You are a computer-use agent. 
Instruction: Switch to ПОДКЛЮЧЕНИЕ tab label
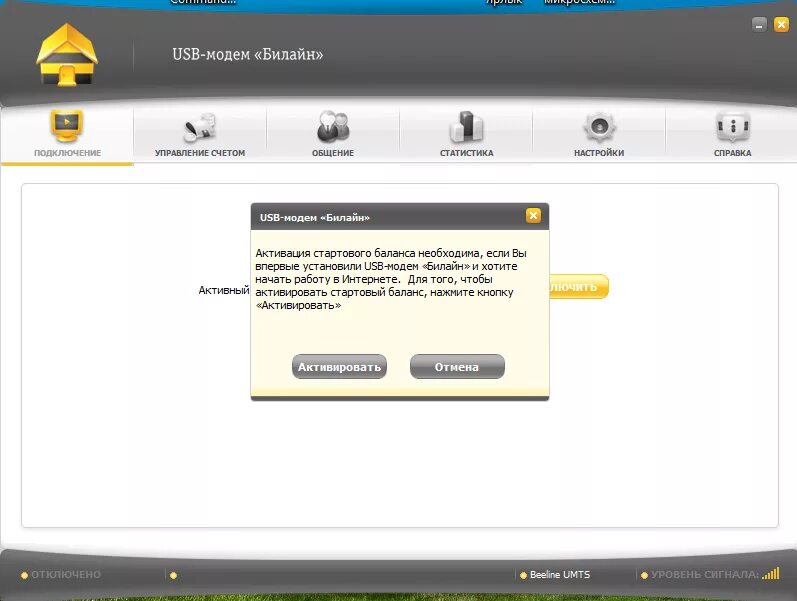coord(67,153)
